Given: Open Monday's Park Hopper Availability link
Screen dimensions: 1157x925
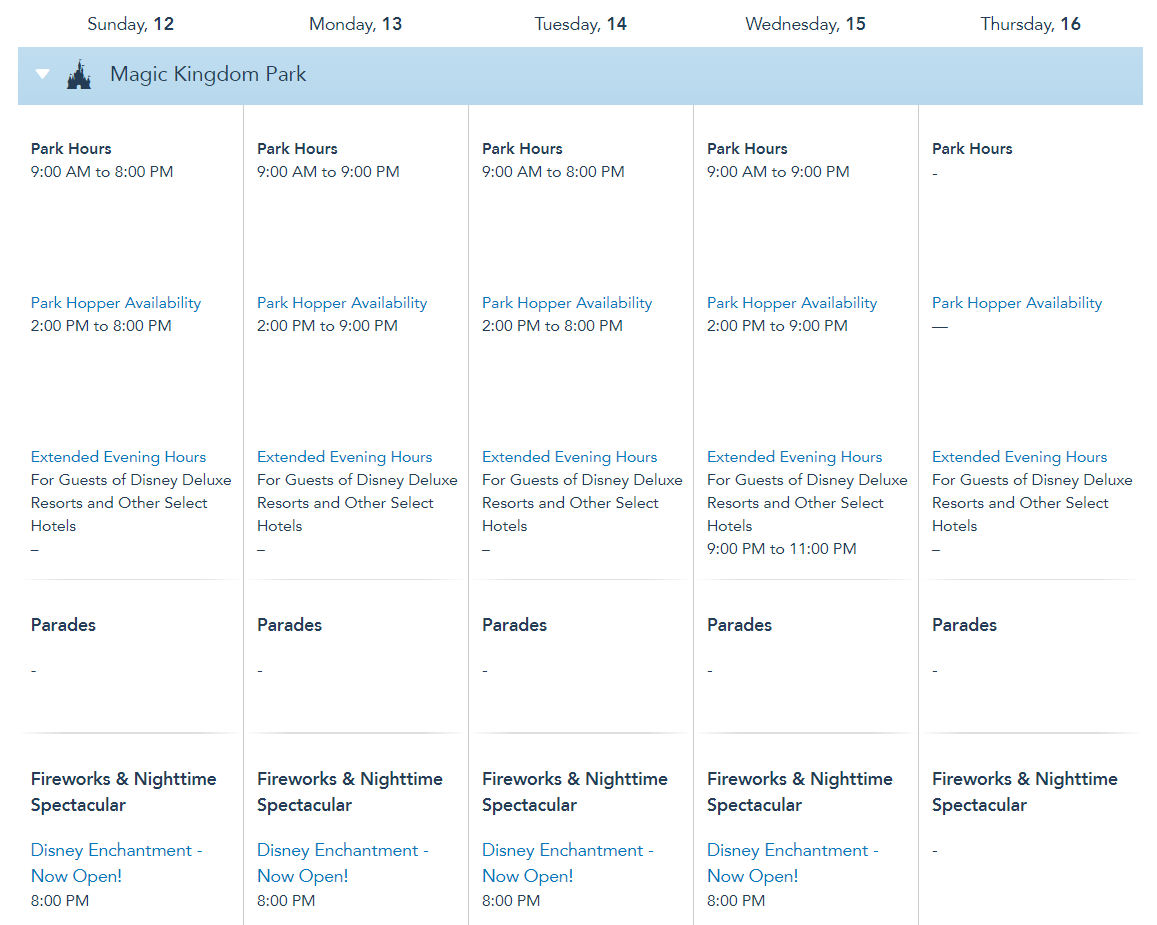Looking at the screenshot, I should coord(342,303).
